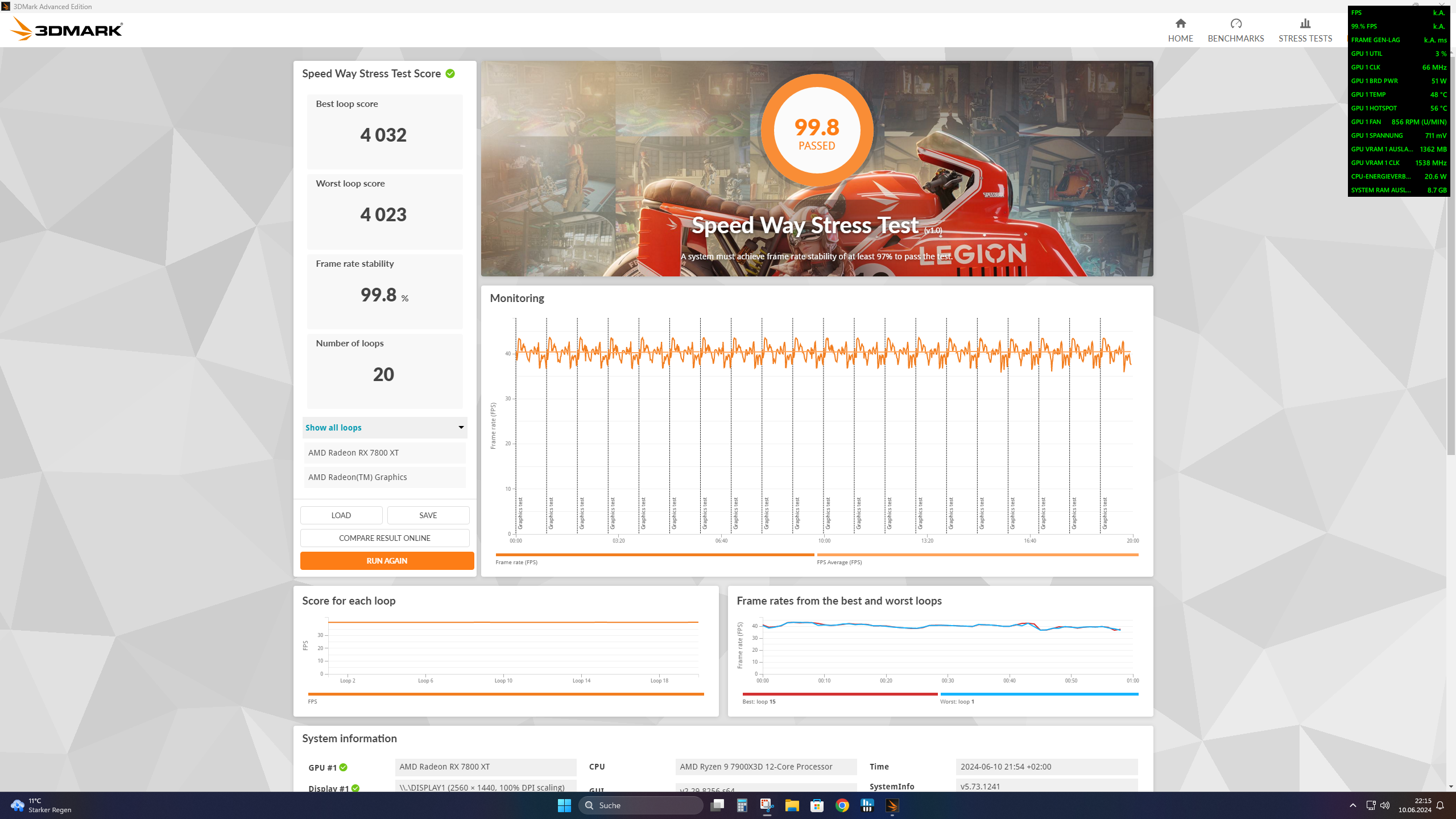The width and height of the screenshot is (1456, 819).
Task: Click the SystemInfo version v5.73.1241
Action: pyautogui.click(x=1046, y=787)
